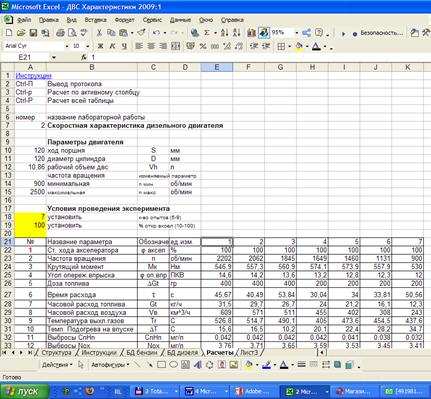Open the zoom 95% dropdown

point(296,33)
